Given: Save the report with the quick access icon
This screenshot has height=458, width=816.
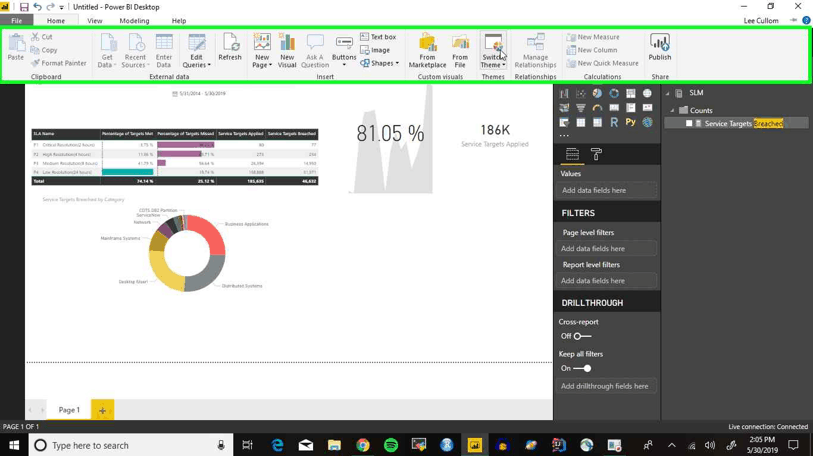Looking at the screenshot, I should click(24, 7).
